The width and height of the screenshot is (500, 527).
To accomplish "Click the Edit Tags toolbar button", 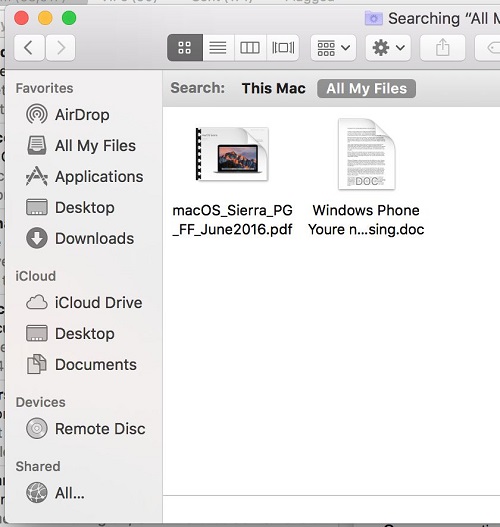I will pos(488,48).
